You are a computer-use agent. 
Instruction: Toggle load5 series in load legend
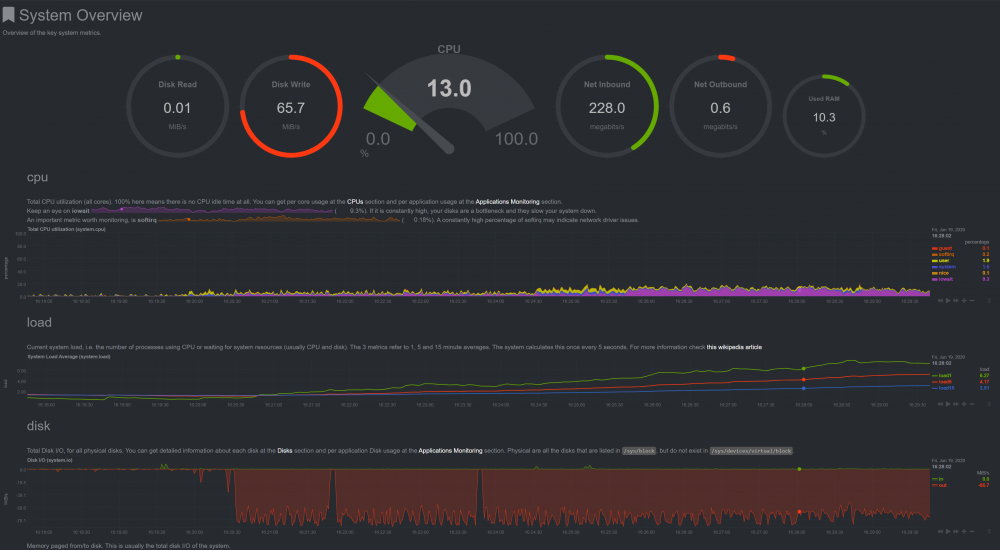pos(942,382)
